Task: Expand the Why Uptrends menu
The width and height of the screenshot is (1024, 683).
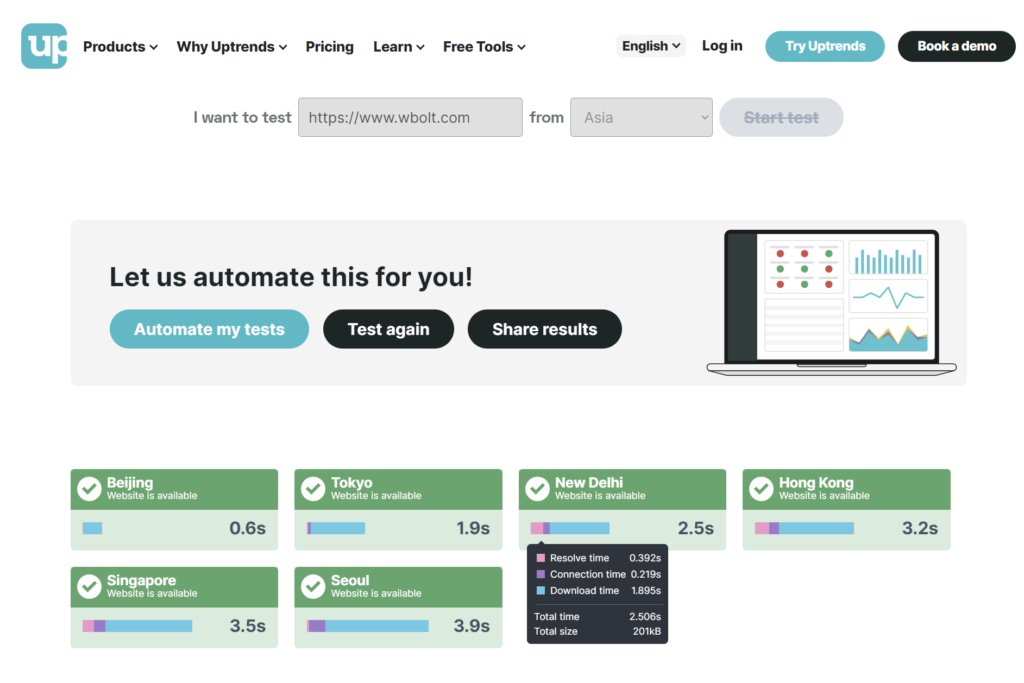Action: pos(232,46)
